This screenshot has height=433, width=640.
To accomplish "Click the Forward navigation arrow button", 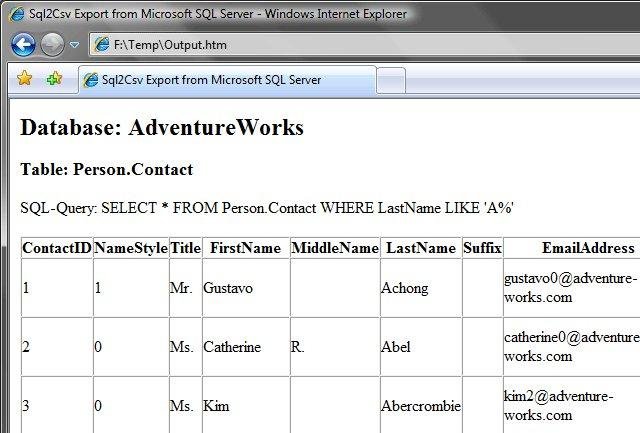I will 52,44.
